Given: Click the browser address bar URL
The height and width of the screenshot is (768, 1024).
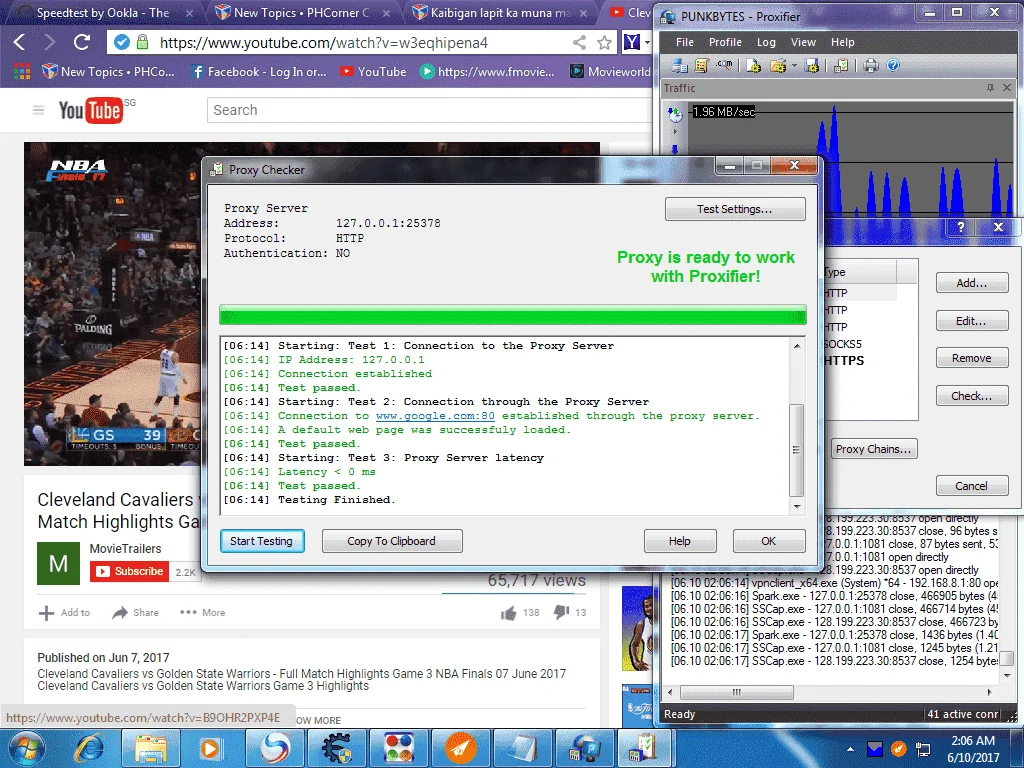Looking at the screenshot, I should [x=324, y=43].
